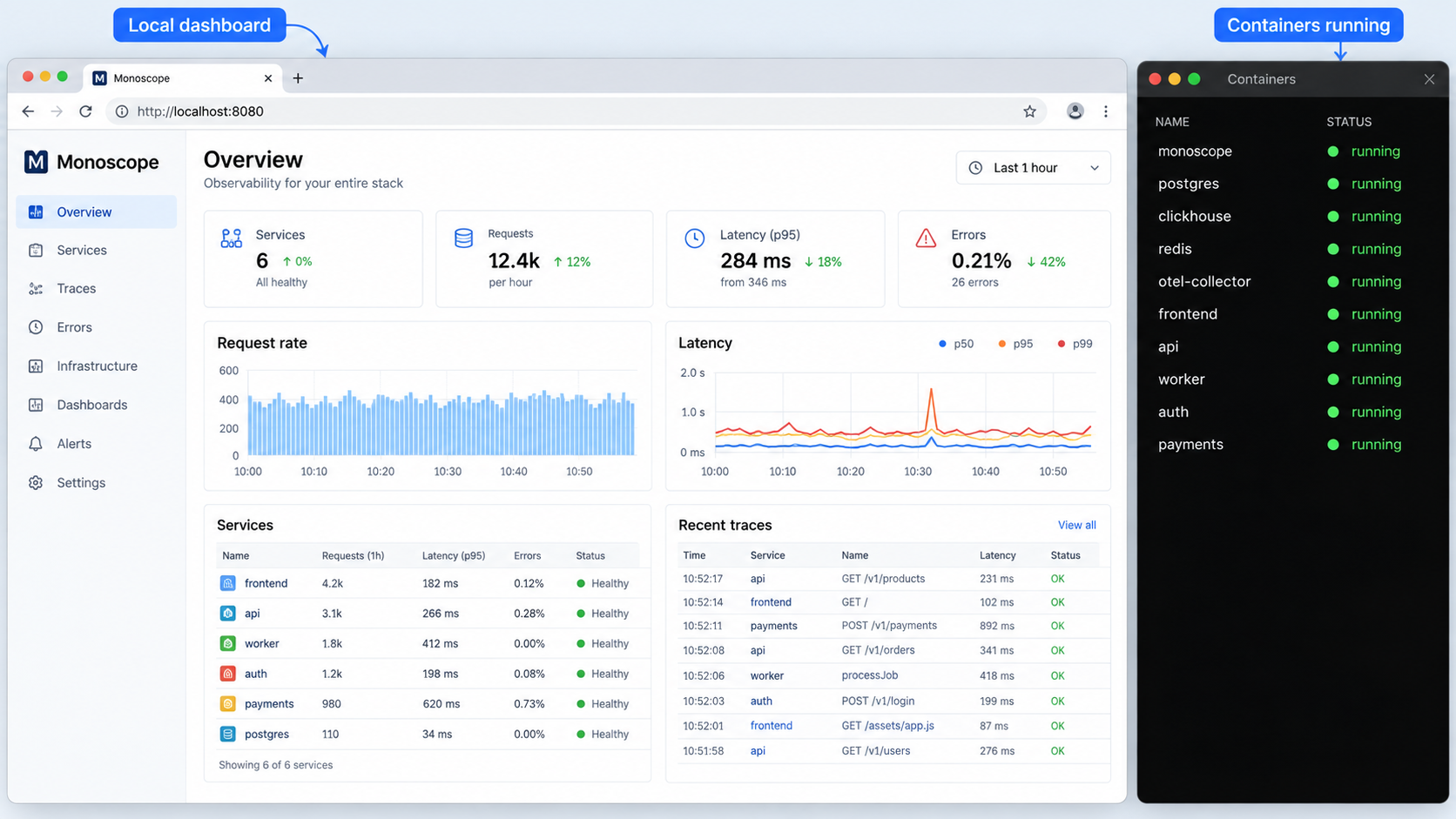1456x819 pixels.
Task: Click the auth service icon
Action: point(228,674)
